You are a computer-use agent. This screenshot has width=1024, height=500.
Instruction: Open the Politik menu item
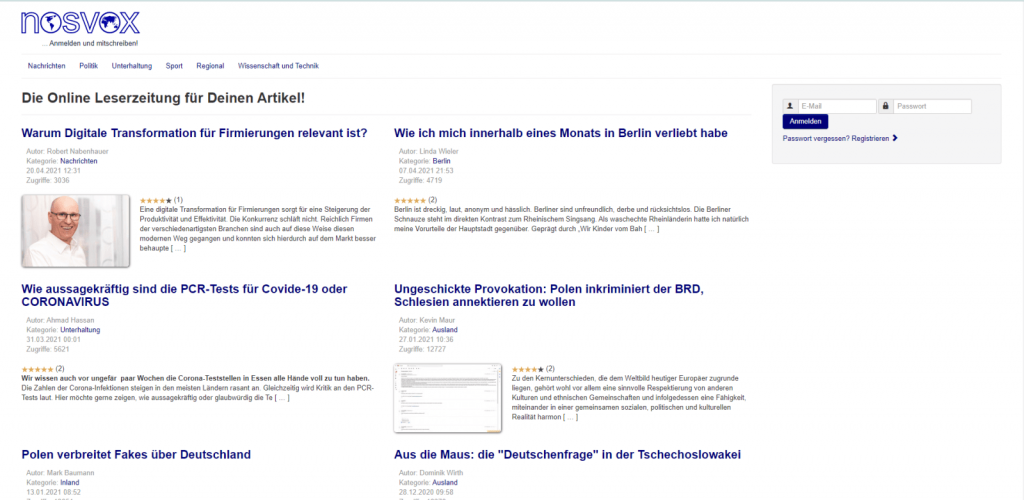(89, 66)
